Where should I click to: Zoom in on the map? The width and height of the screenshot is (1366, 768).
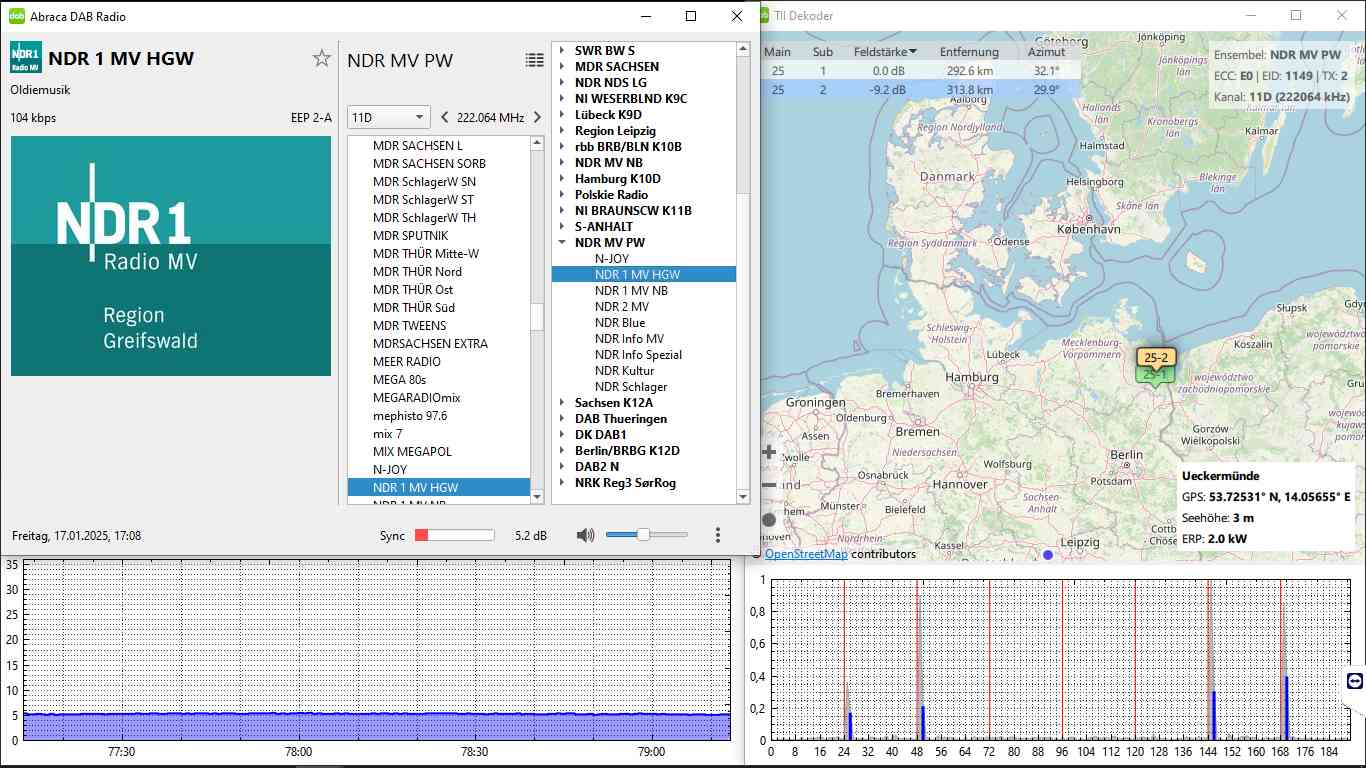pos(769,452)
